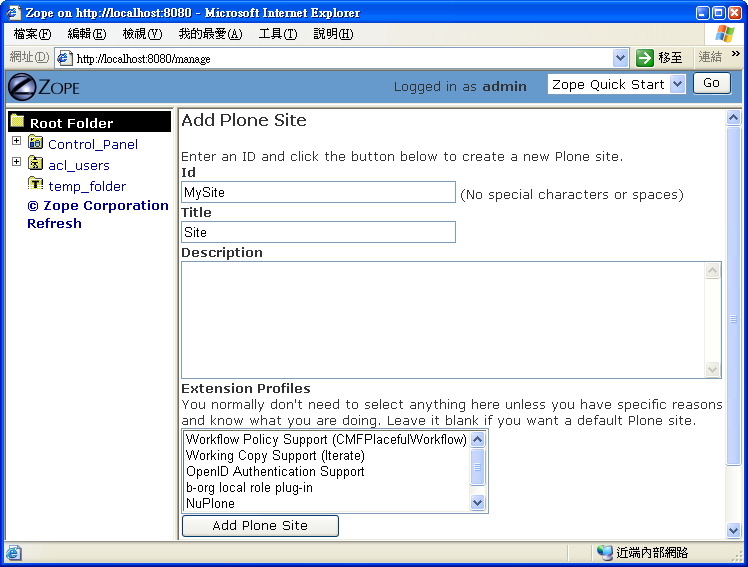Open the Control_Panel link
Image resolution: width=748 pixels, height=567 pixels.
(x=93, y=144)
